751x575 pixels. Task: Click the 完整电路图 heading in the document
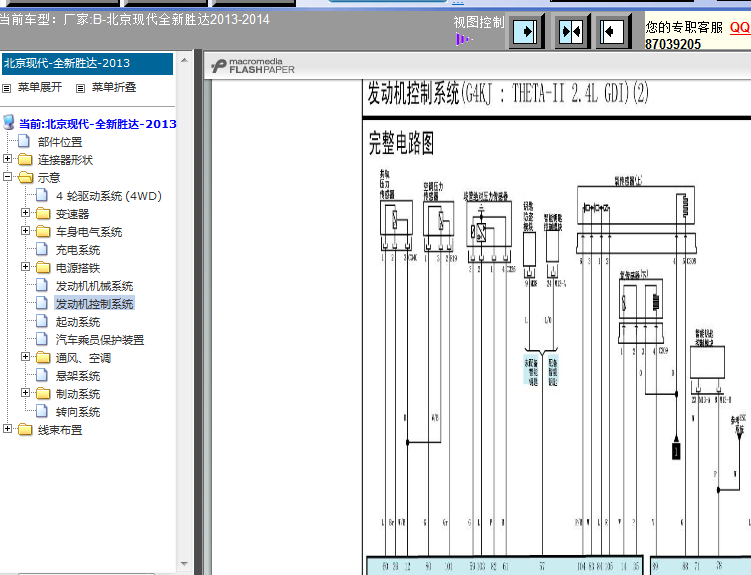(401, 143)
